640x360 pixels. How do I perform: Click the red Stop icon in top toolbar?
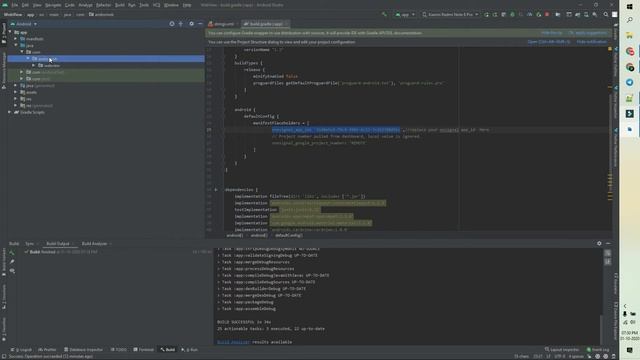547,15
